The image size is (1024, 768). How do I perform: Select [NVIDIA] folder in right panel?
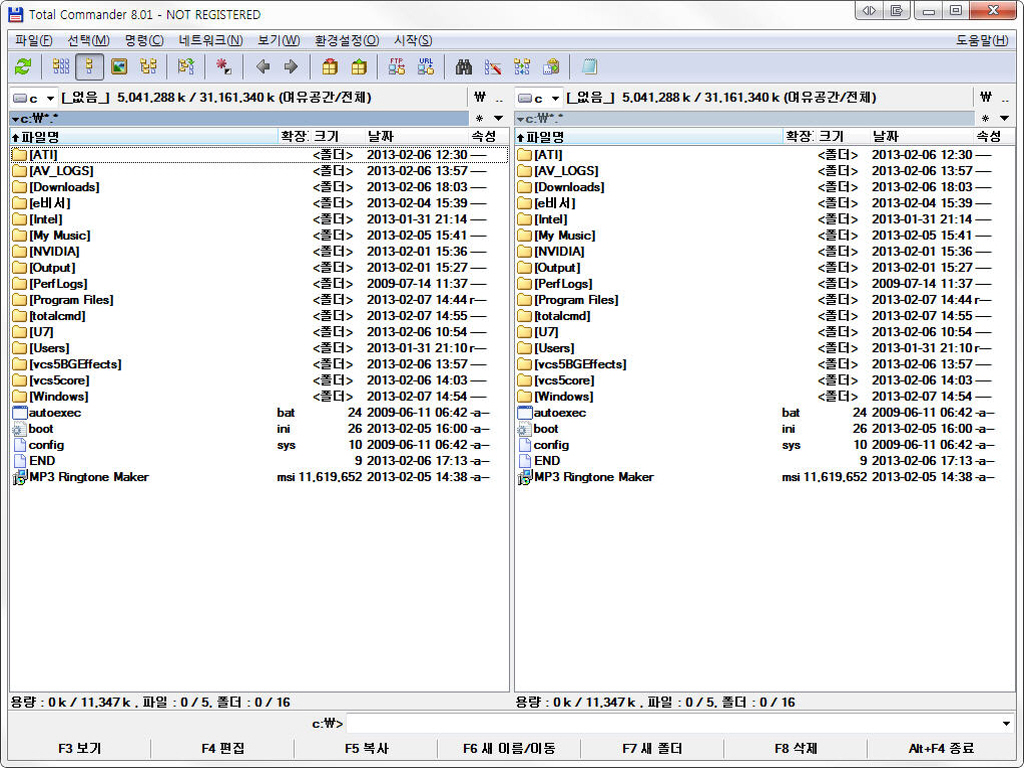click(x=764, y=251)
